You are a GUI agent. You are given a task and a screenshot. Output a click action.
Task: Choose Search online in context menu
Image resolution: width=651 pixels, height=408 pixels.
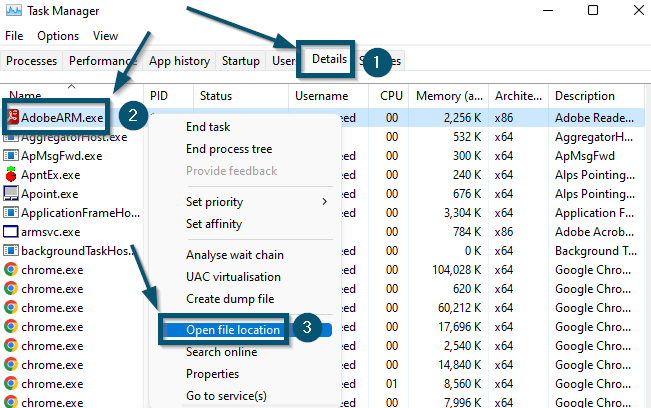point(222,352)
